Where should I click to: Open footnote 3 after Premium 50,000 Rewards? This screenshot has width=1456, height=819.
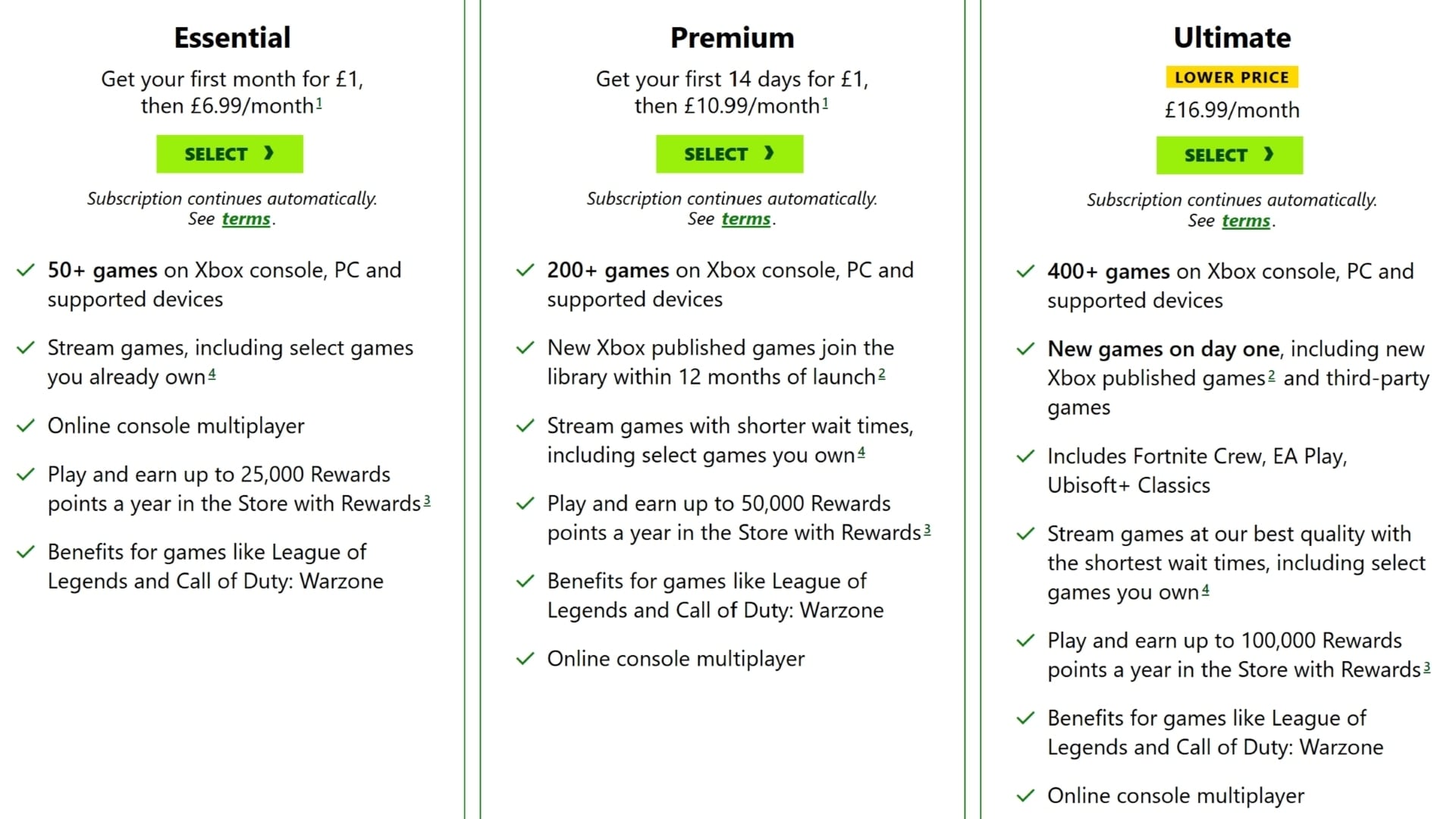point(927,529)
